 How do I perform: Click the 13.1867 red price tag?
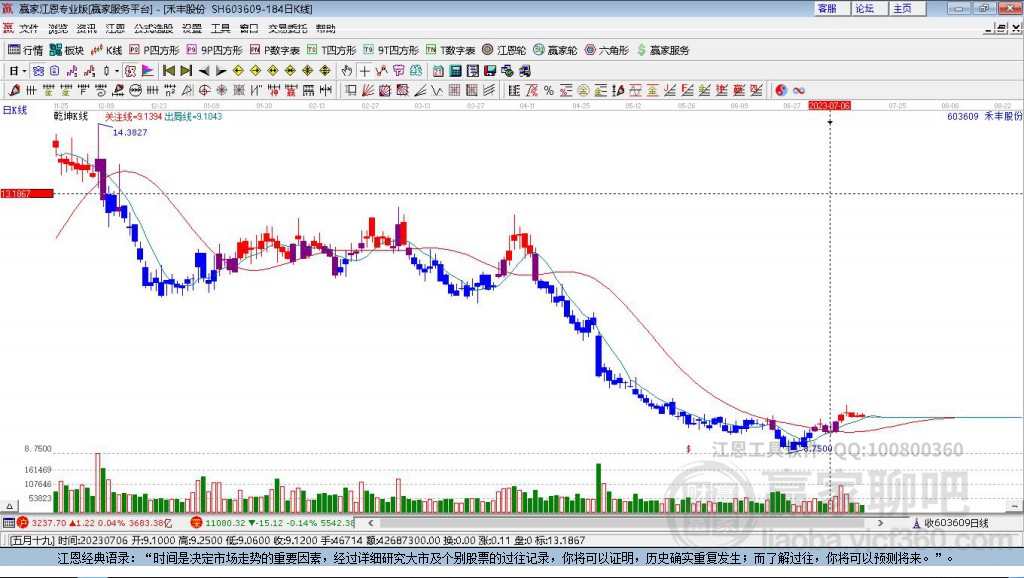pos(27,193)
